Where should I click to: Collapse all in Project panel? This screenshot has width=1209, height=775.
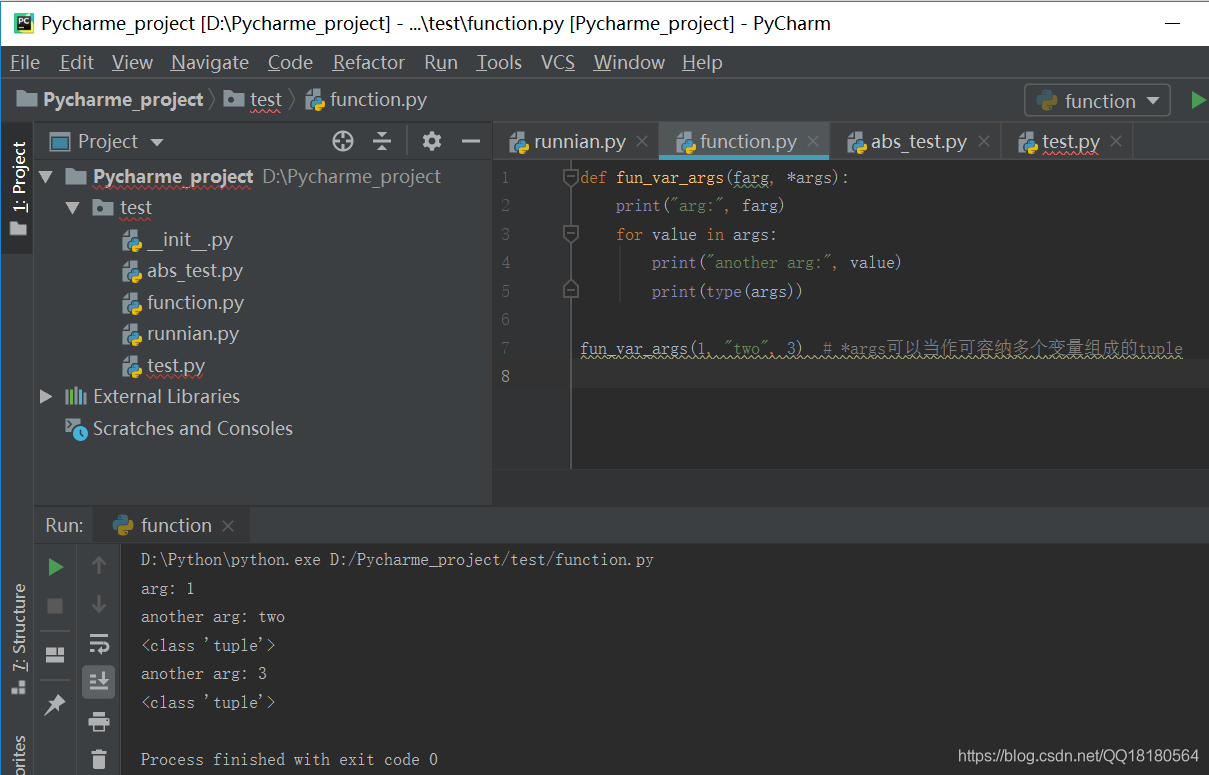tap(382, 141)
